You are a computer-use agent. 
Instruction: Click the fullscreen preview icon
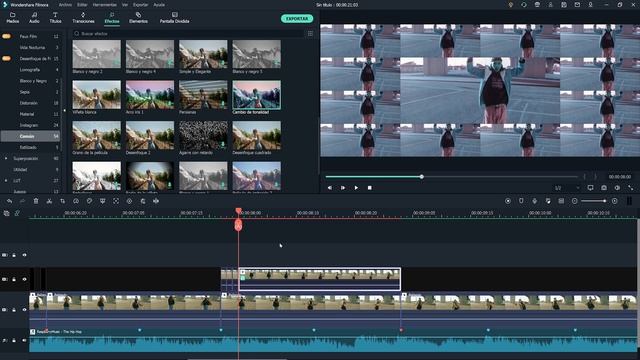[x=631, y=188]
